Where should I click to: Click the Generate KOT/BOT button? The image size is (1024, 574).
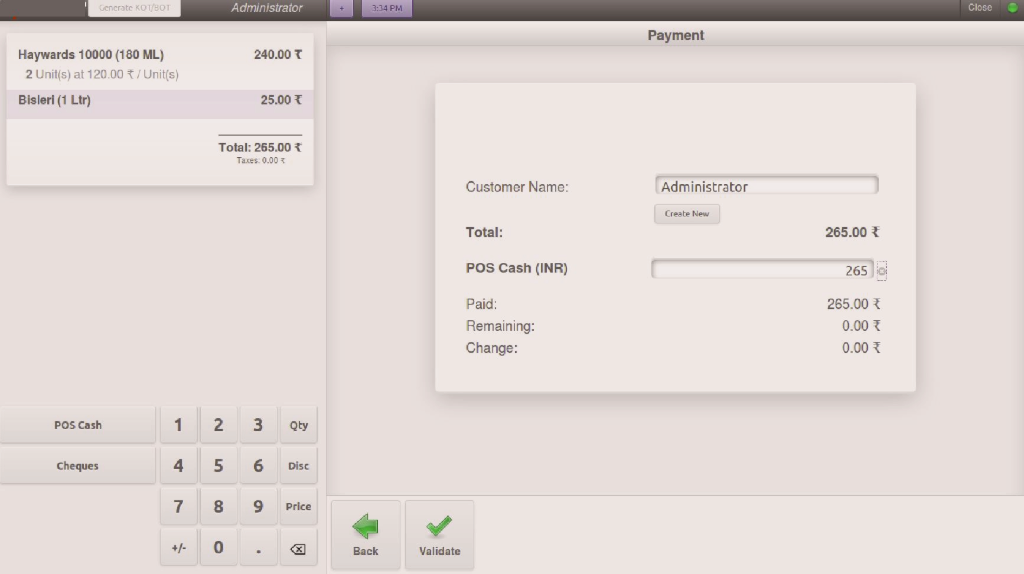click(135, 8)
